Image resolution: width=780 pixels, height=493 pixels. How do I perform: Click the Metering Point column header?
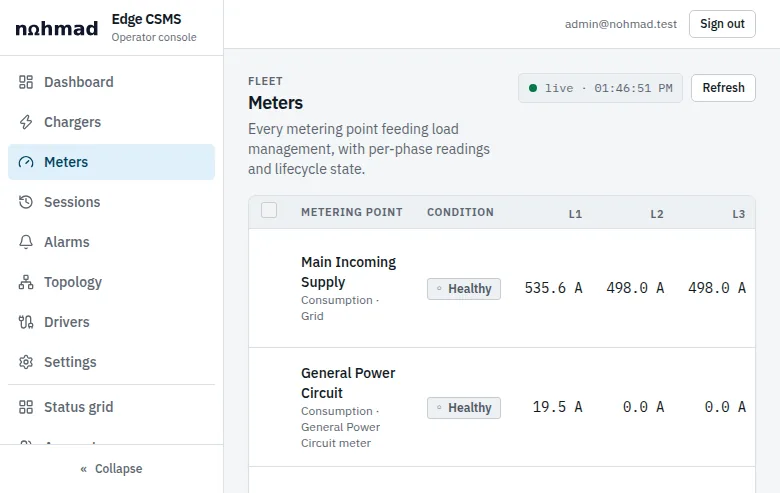coord(352,212)
